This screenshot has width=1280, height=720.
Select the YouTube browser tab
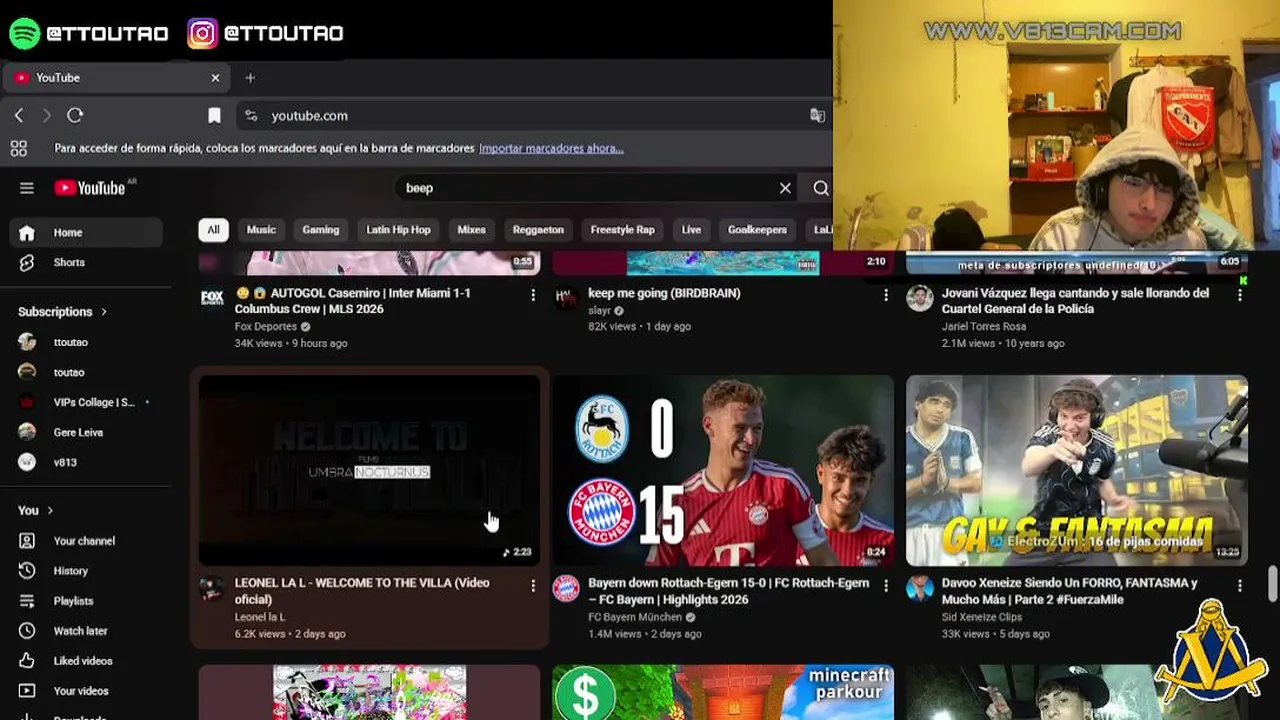tap(117, 78)
